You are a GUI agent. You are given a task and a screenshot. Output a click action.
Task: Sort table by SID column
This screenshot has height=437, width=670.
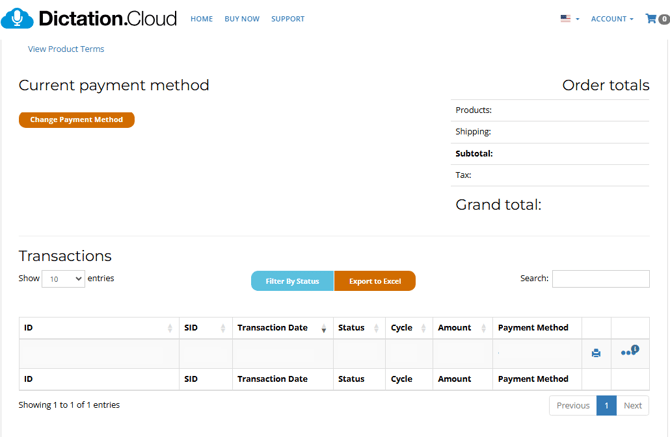[204, 328]
